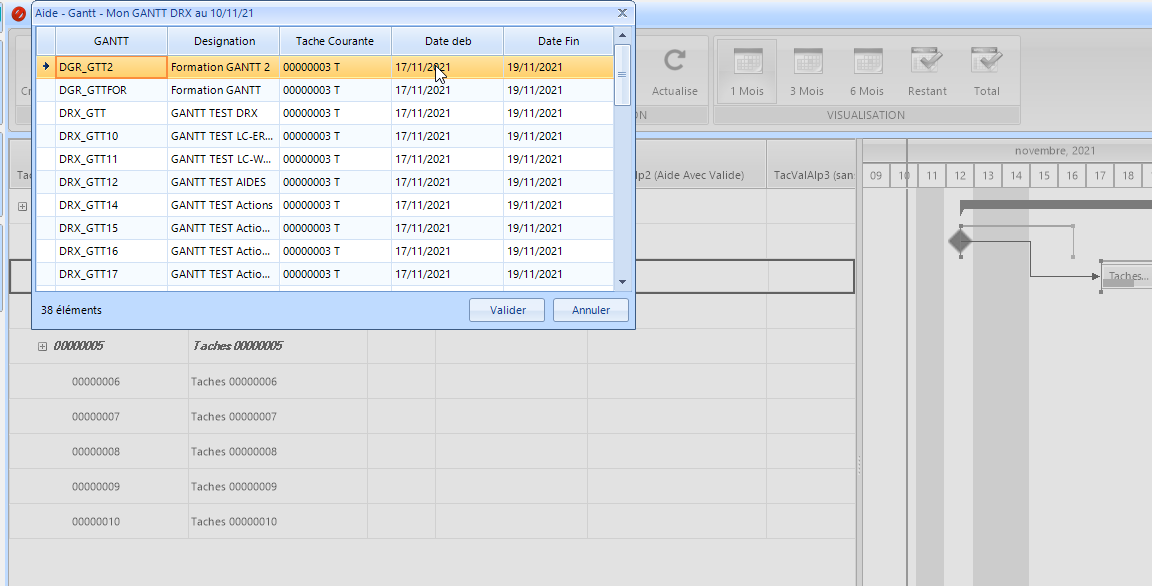Click the milestone diamond in Gantt chart
This screenshot has width=1152, height=586.
pyautogui.click(x=960, y=241)
